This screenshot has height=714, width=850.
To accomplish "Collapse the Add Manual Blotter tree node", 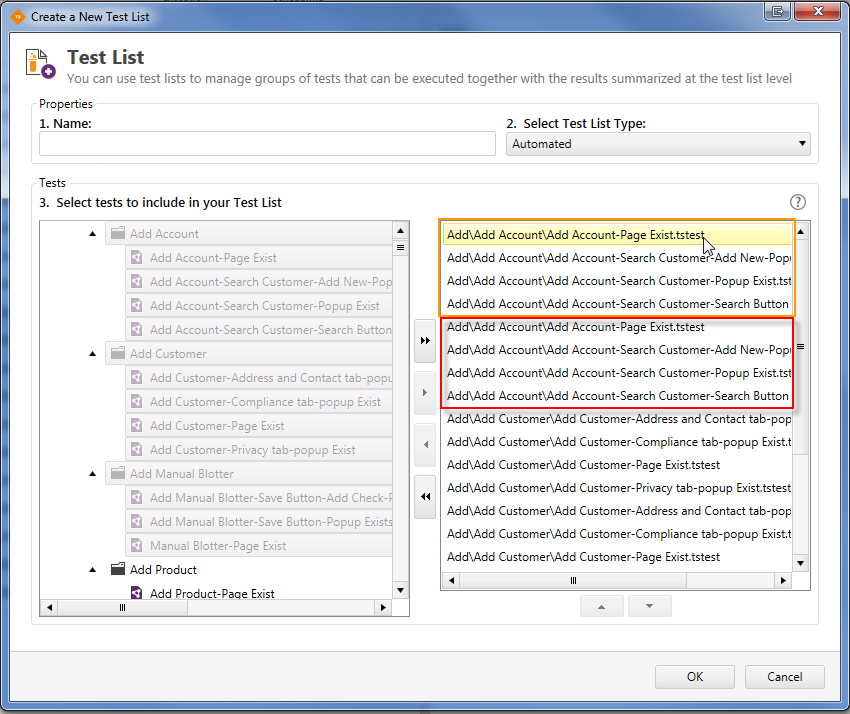I will (x=93, y=474).
